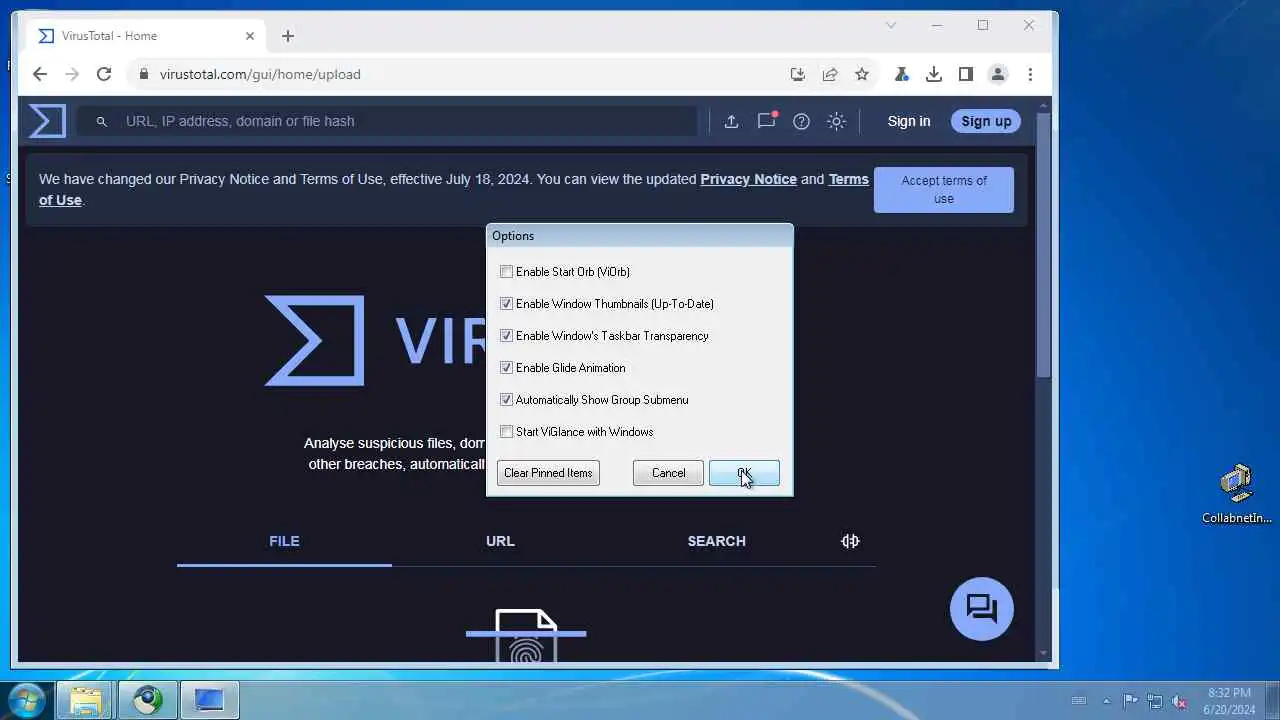Open the Privacy Notice link
The width and height of the screenshot is (1280, 720).
748,179
